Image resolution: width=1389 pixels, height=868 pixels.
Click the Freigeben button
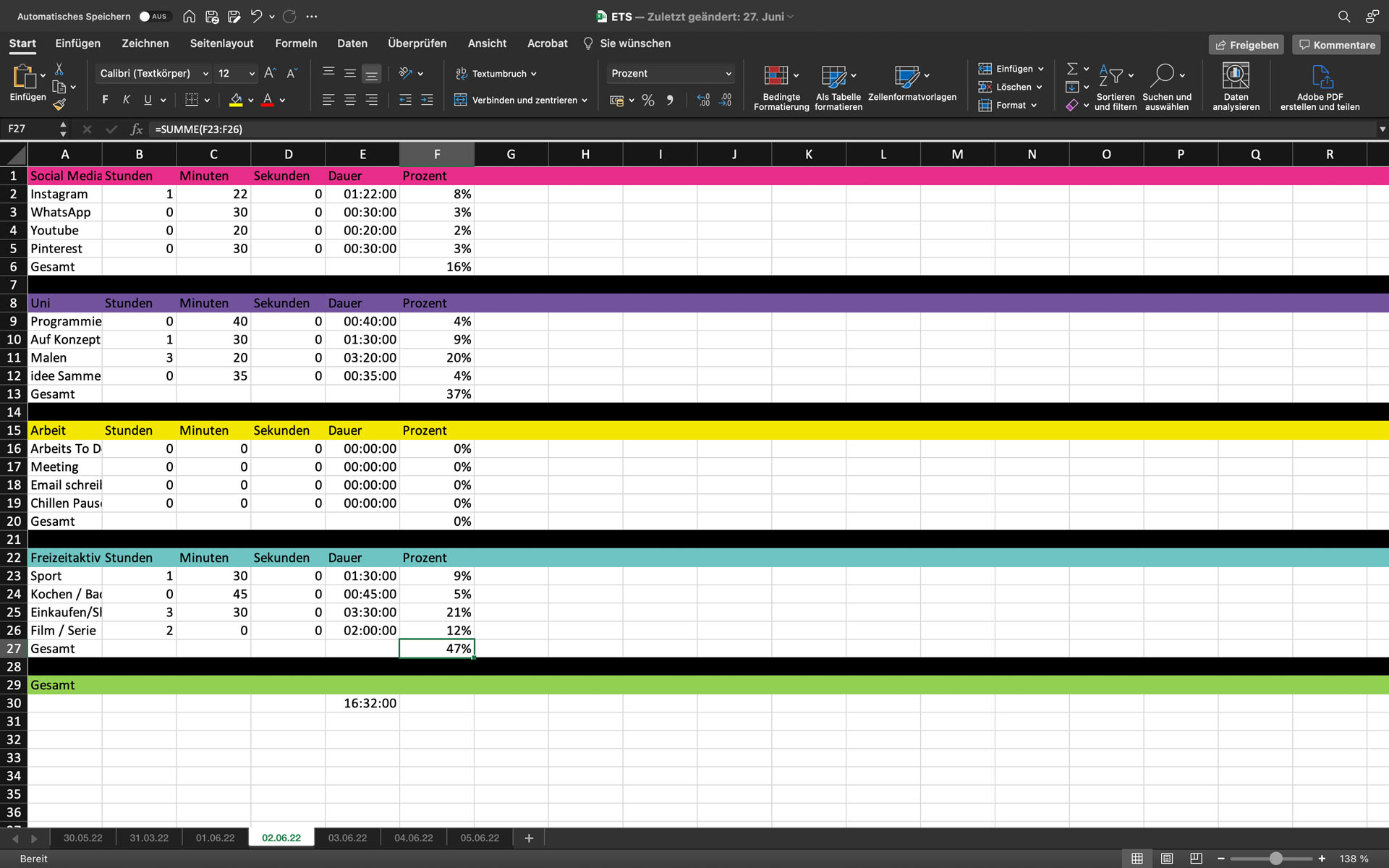pos(1246,45)
